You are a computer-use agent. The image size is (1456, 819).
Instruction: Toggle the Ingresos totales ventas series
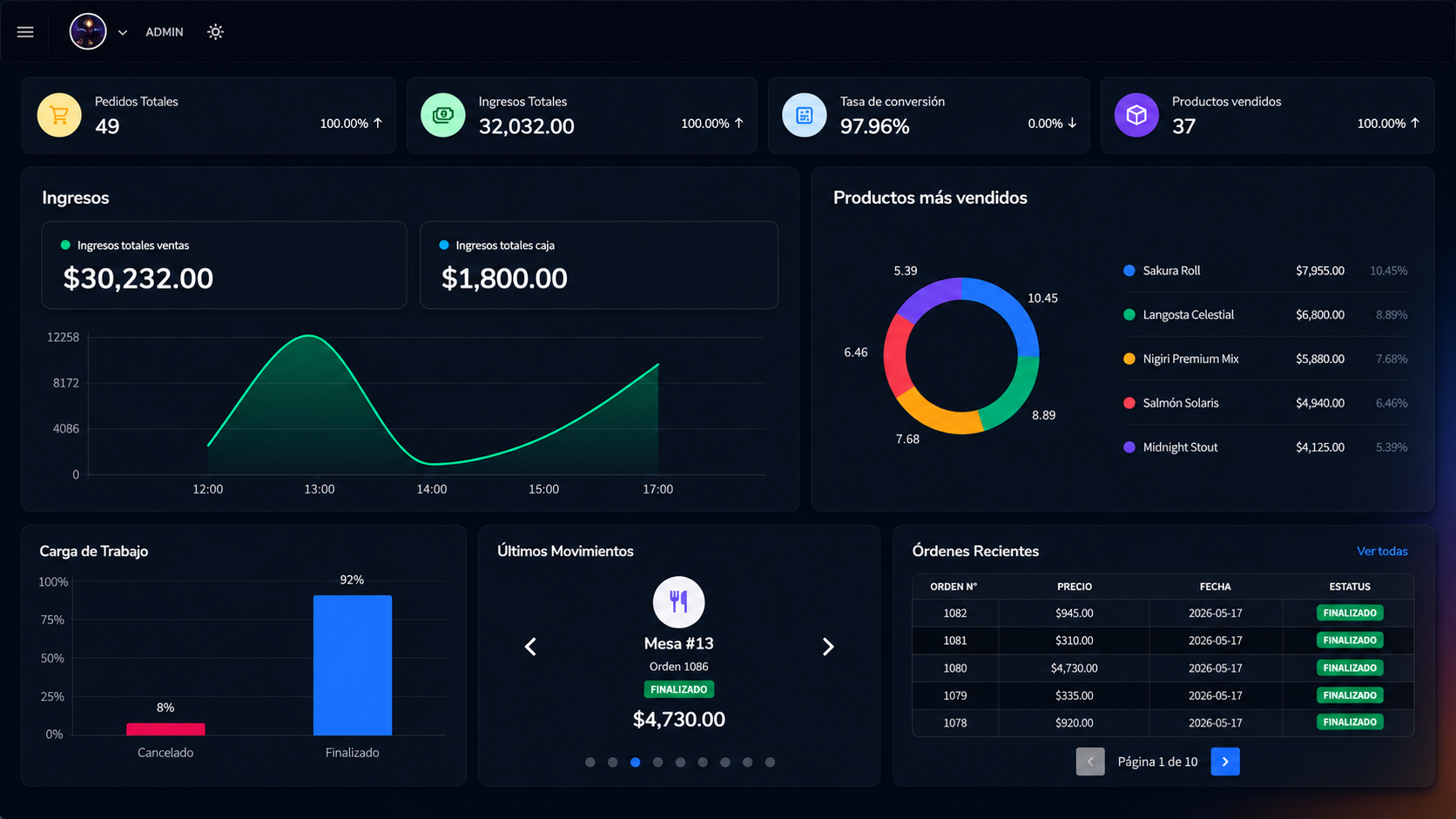coord(125,245)
